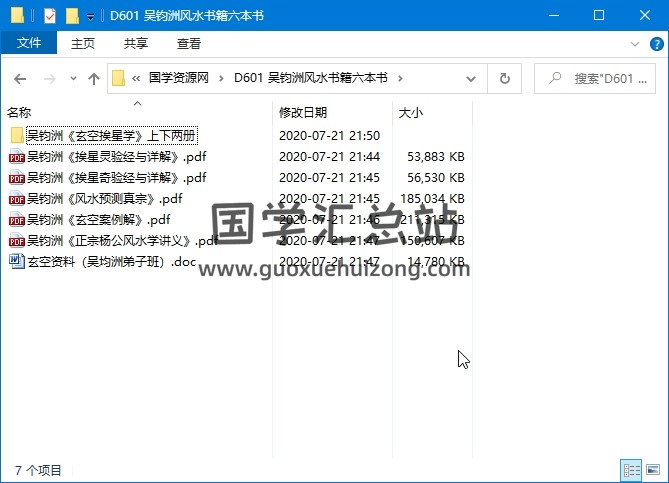Sort files by the 修改日期 column header
Viewport: 669px width, 483px height.
point(303,113)
